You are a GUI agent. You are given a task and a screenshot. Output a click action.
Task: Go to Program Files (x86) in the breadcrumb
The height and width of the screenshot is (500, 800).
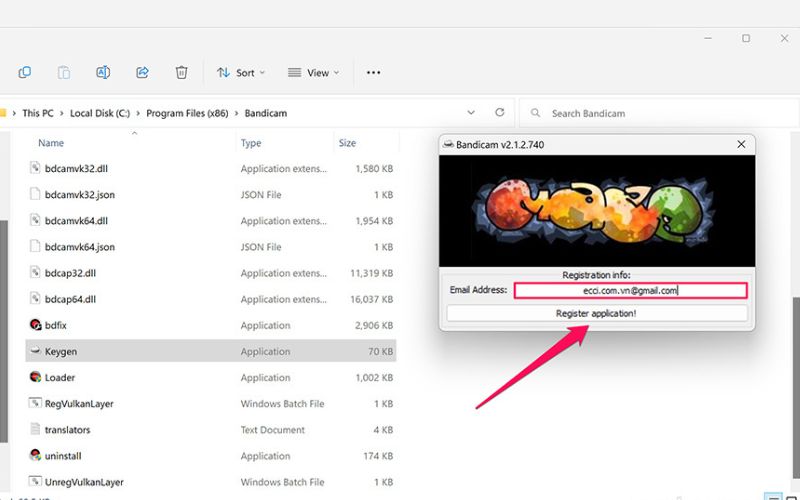pos(187,113)
